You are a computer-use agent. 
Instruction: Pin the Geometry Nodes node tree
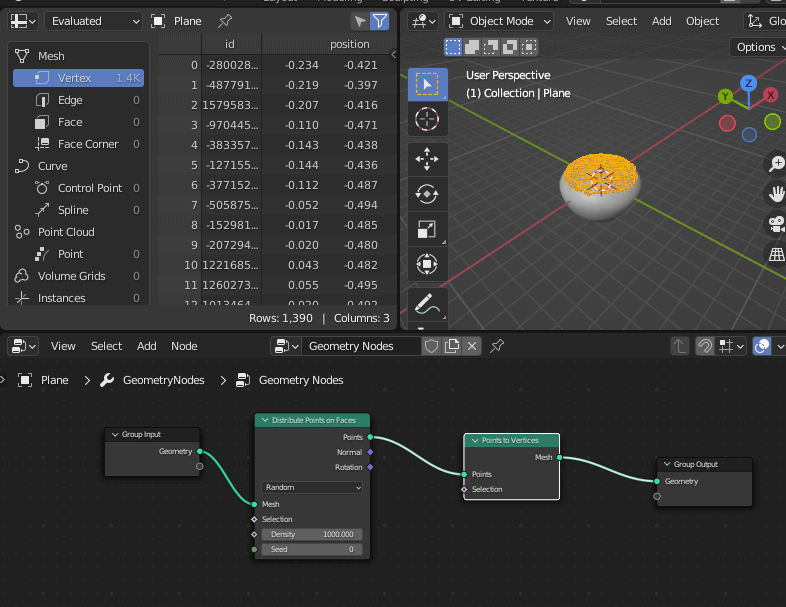click(497, 346)
